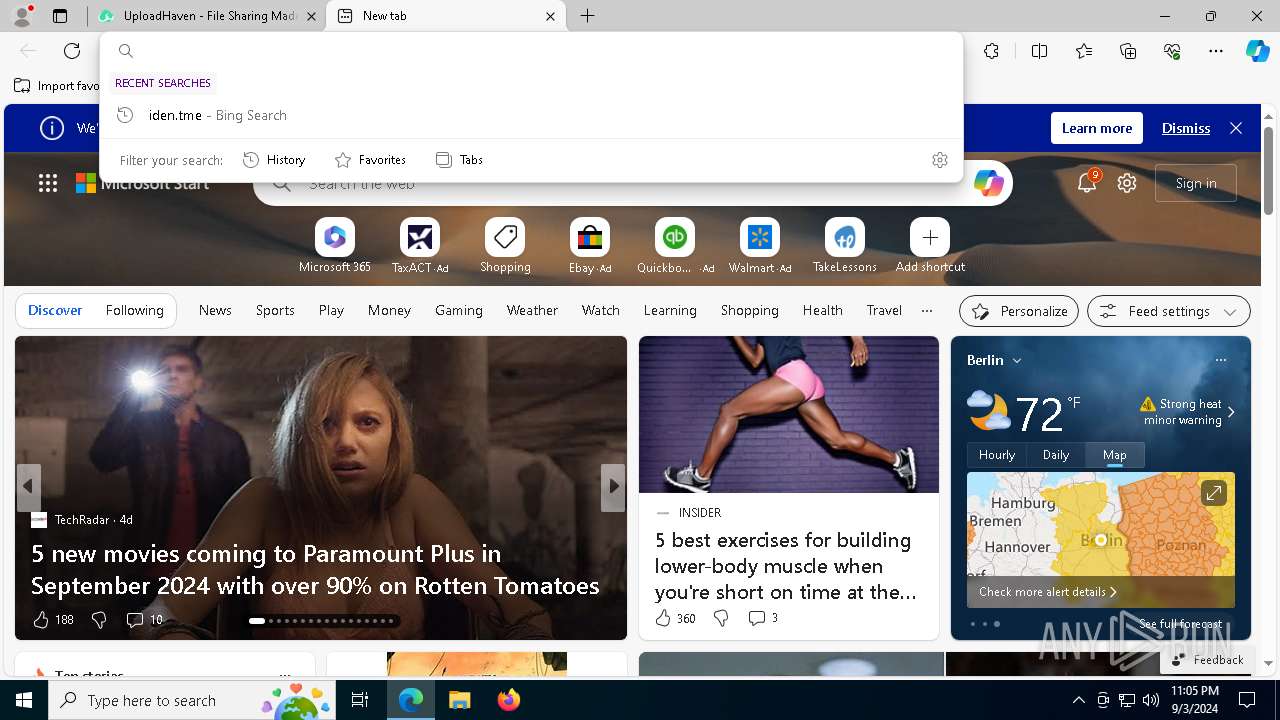Open the Feedback button
1280x720 pixels.
(1207, 660)
